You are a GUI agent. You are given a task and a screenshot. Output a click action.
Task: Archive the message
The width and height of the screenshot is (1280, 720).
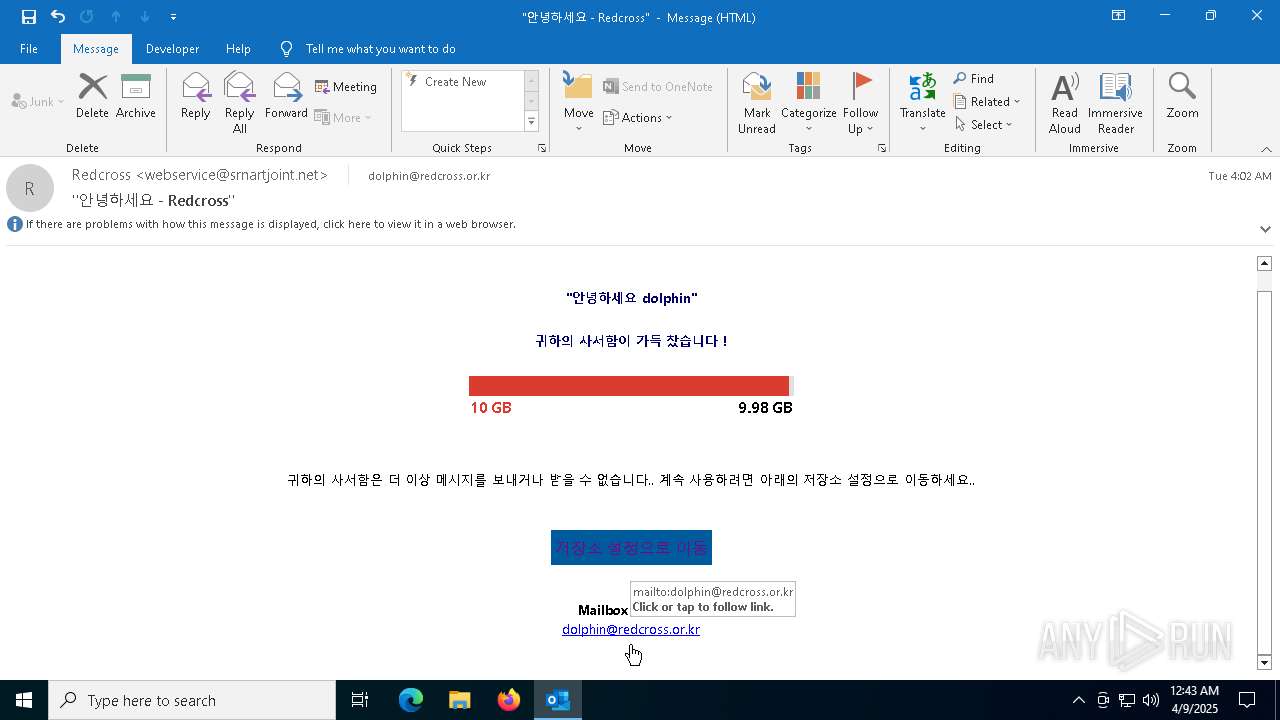click(136, 96)
